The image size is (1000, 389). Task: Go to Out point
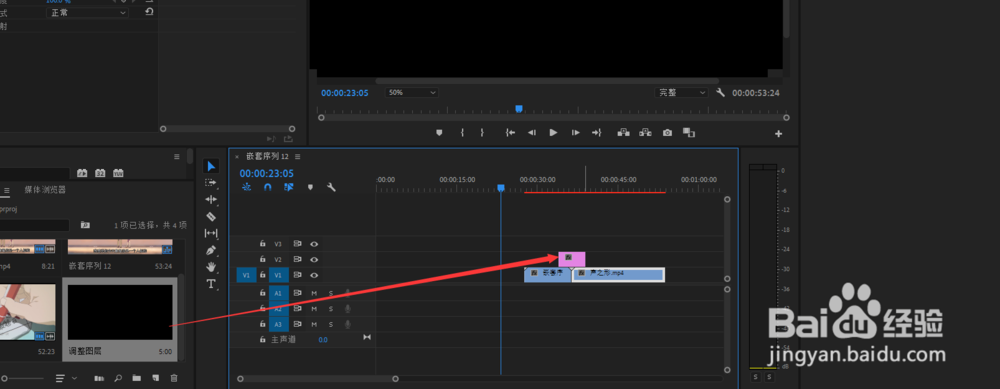point(597,133)
